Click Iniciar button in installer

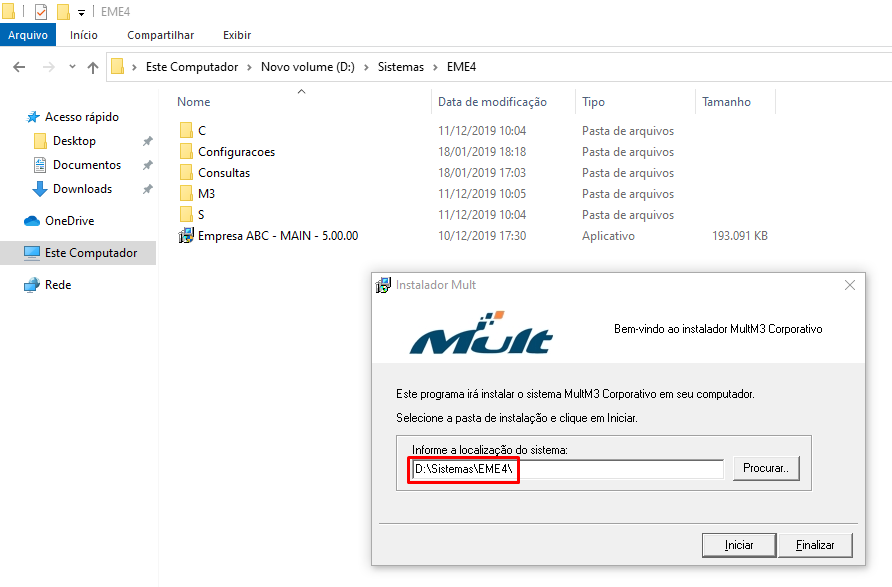739,545
